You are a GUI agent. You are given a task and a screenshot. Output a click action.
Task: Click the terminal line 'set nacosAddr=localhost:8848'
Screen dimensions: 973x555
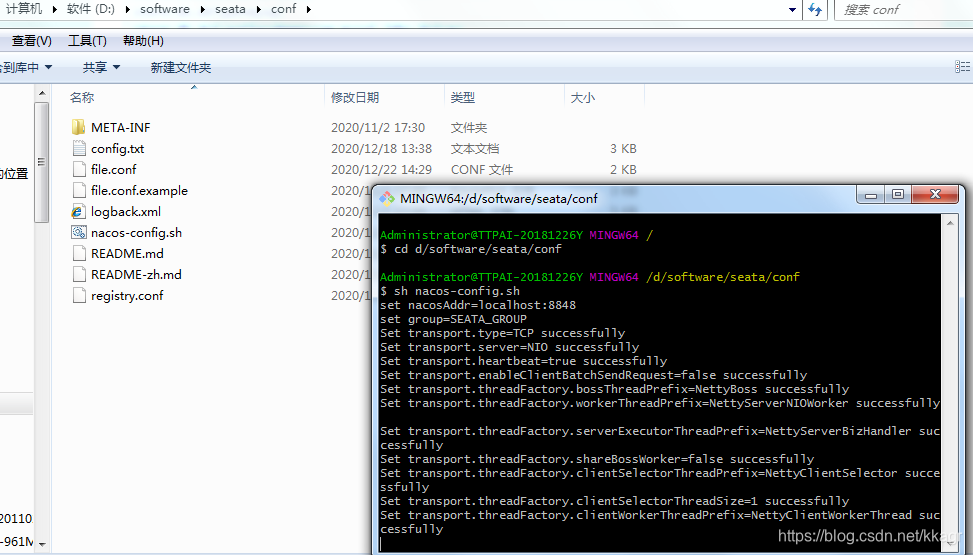[x=478, y=305]
